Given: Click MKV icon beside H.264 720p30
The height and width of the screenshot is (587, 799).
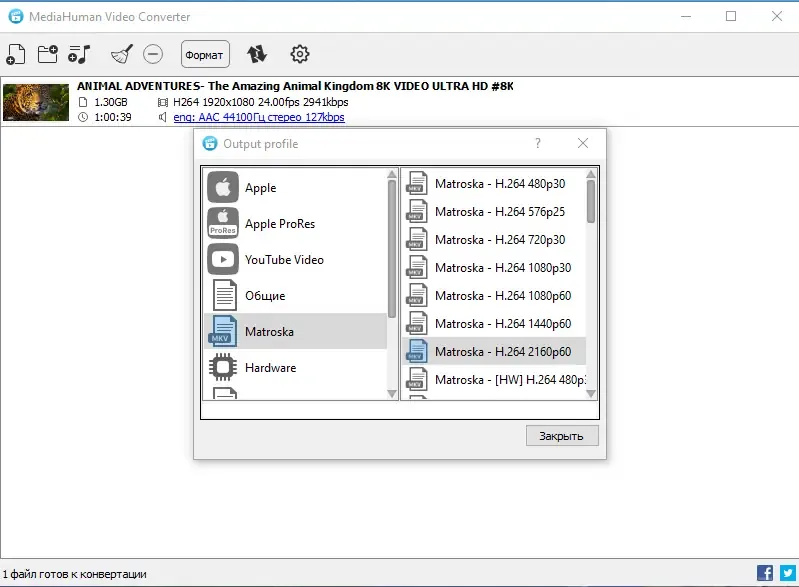Looking at the screenshot, I should pyautogui.click(x=416, y=239).
